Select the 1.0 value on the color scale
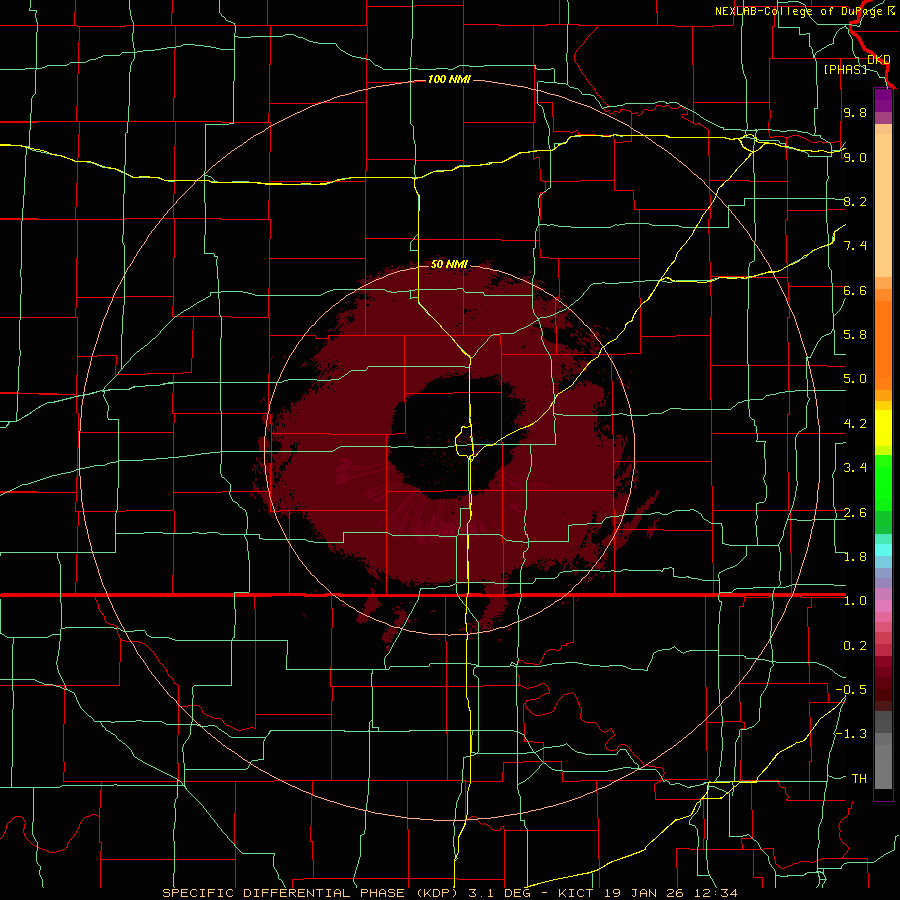Image resolution: width=900 pixels, height=900 pixels. (x=855, y=601)
